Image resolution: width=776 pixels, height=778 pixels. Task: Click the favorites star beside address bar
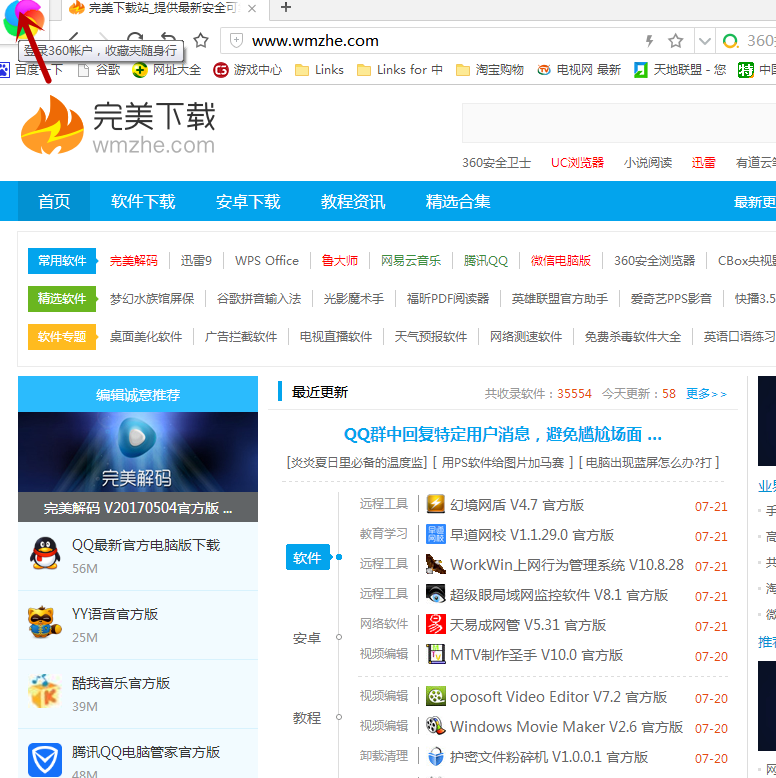pos(201,40)
